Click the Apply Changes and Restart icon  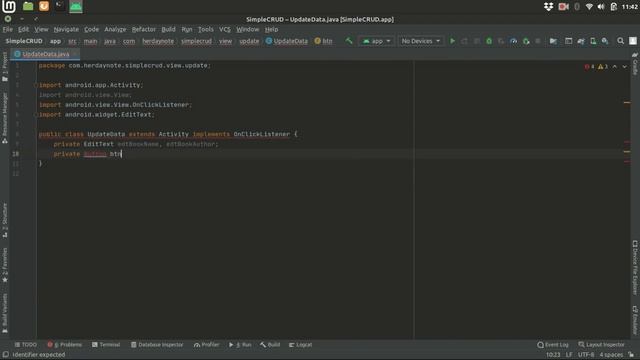(464, 41)
